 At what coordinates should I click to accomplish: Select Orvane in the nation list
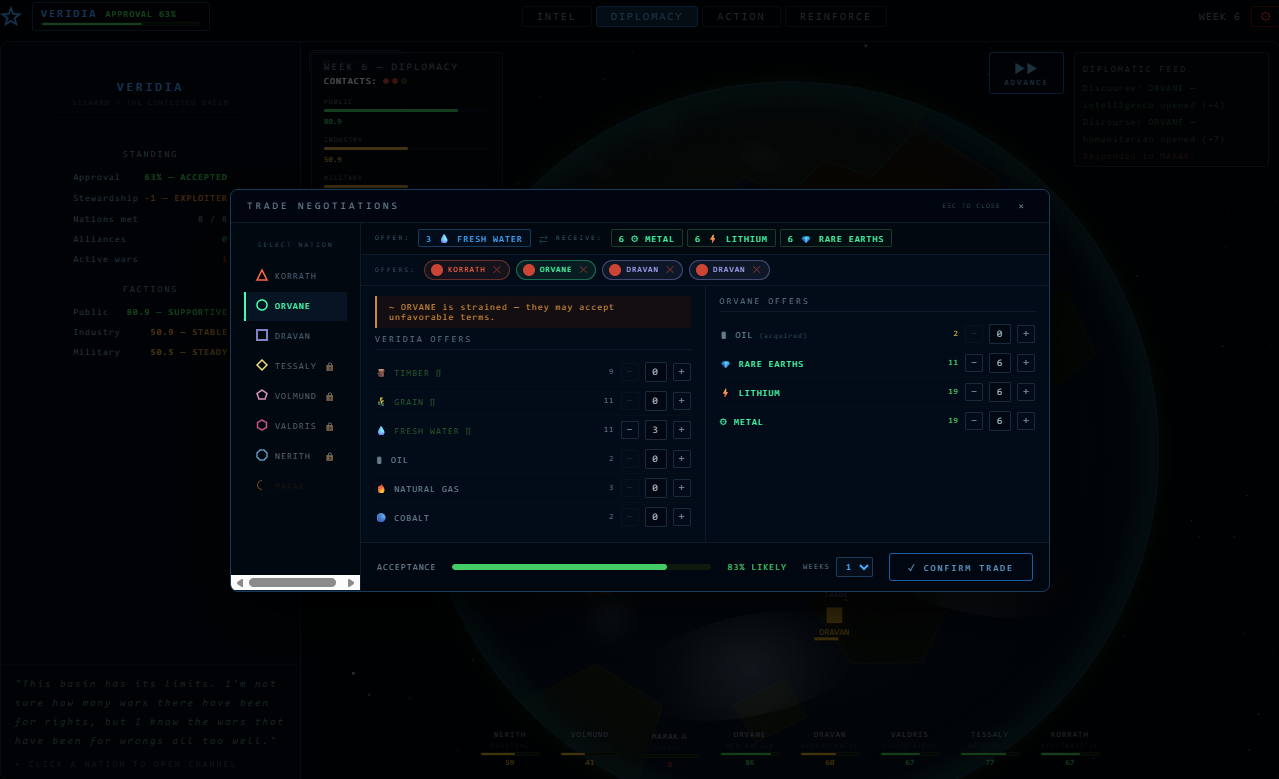296,306
